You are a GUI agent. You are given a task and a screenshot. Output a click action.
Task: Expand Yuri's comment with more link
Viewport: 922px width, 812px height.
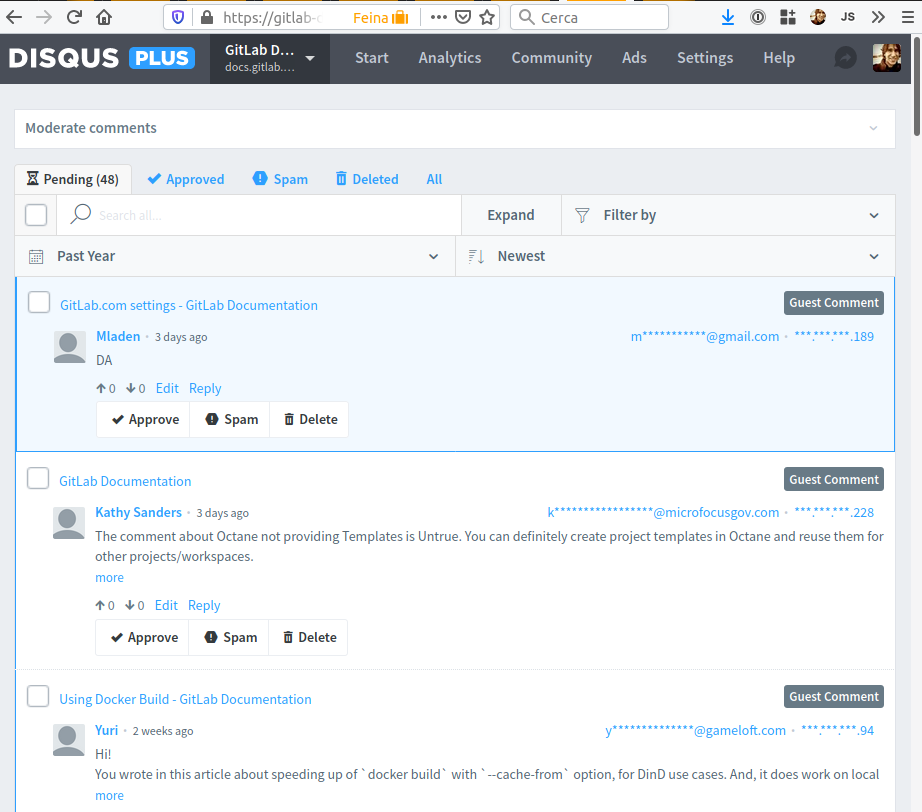click(109, 796)
